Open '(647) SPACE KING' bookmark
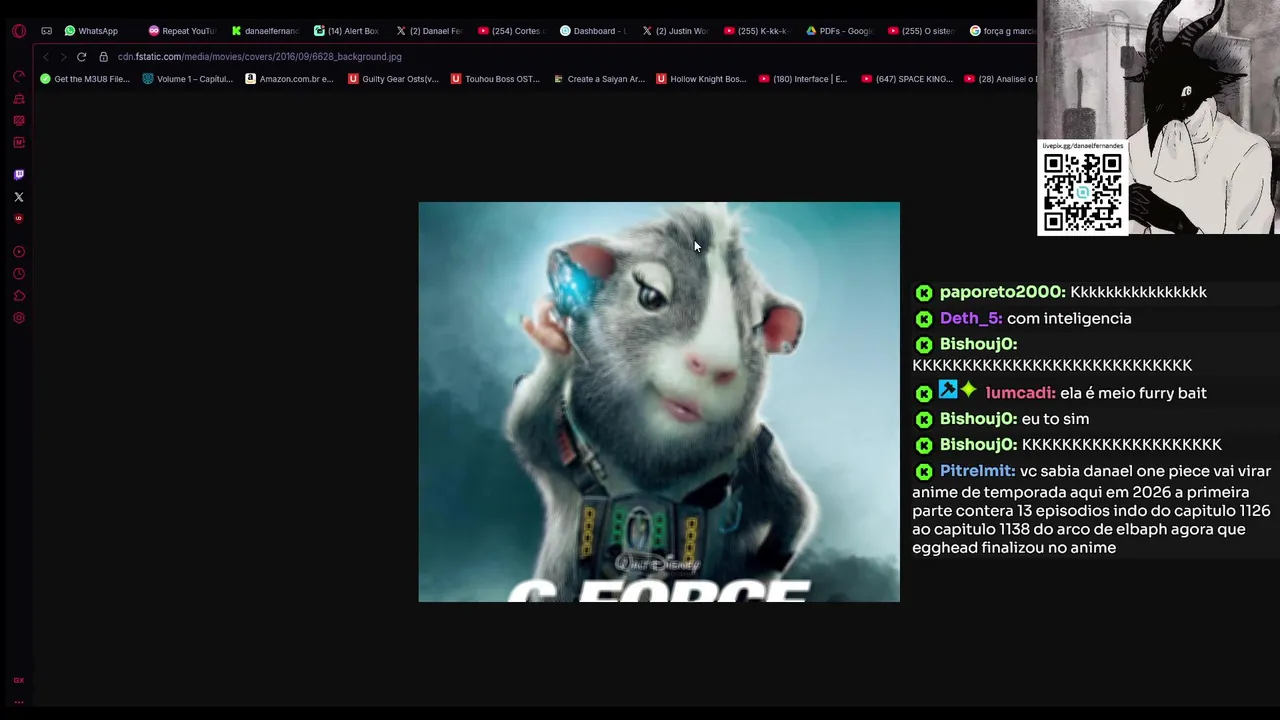 click(x=907, y=79)
